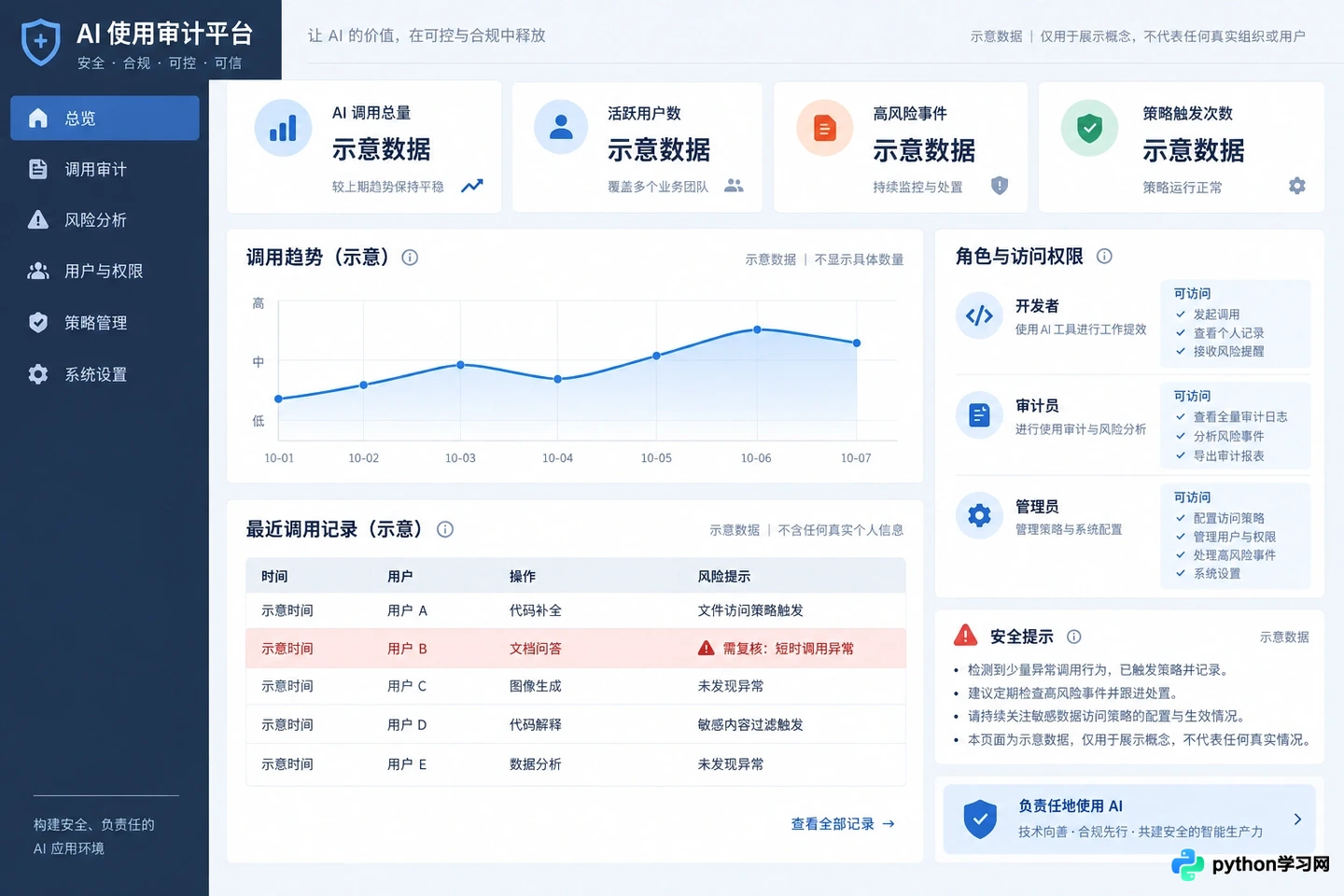Image resolution: width=1344 pixels, height=896 pixels.
Task: Click the 策略管理 shield icon in sidebar
Action: click(38, 323)
